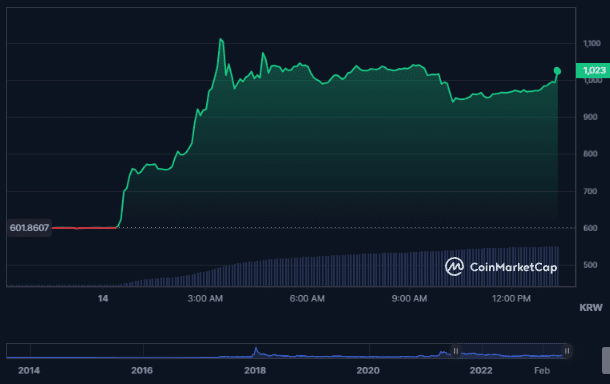
Task: Click Feb on the navigator timeline
Action: (x=542, y=370)
